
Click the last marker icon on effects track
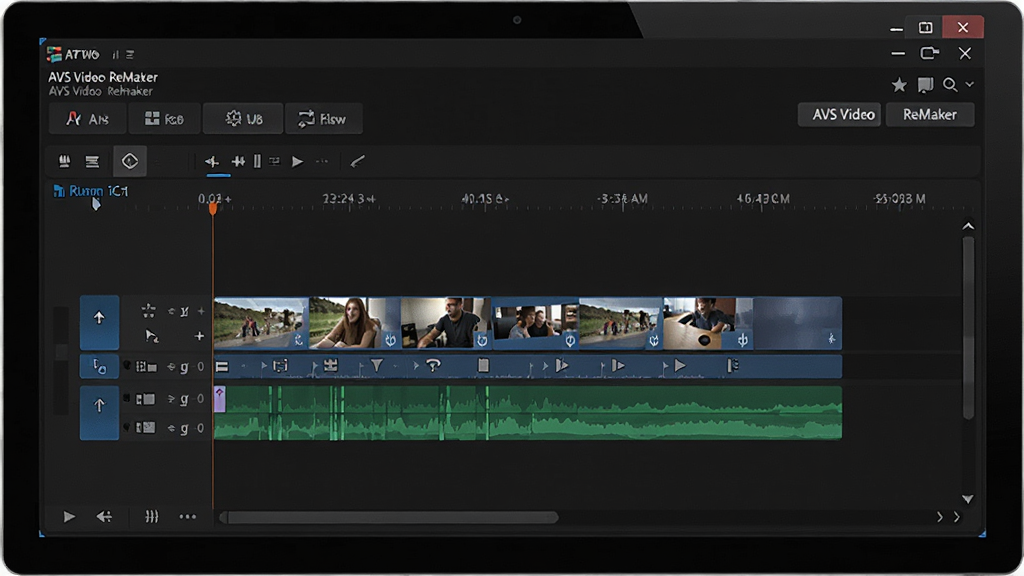click(x=733, y=366)
